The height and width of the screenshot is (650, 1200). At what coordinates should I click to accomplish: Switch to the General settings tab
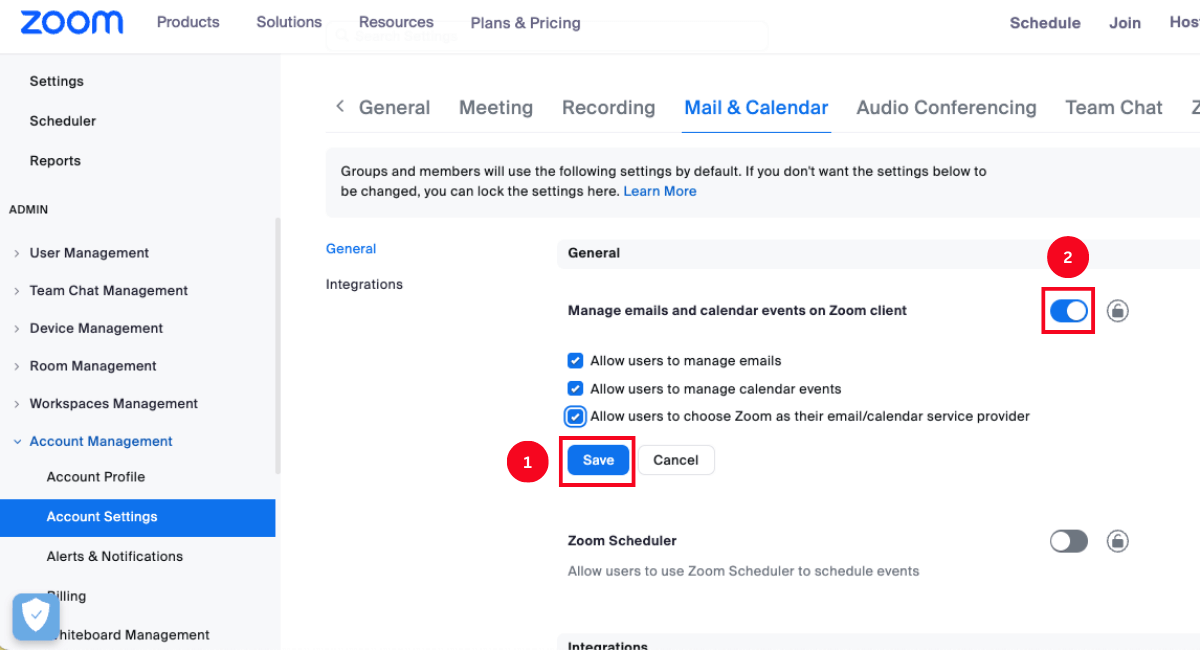(394, 108)
